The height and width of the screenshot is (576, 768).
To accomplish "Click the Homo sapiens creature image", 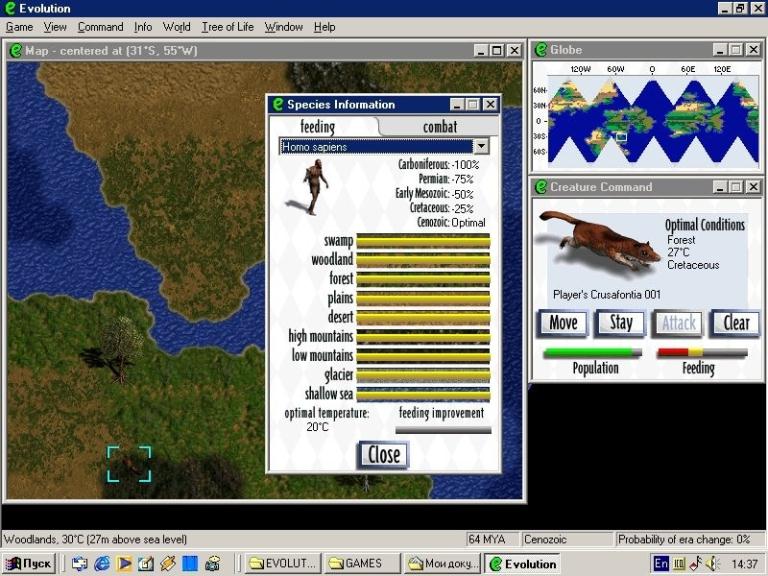I will click(316, 186).
